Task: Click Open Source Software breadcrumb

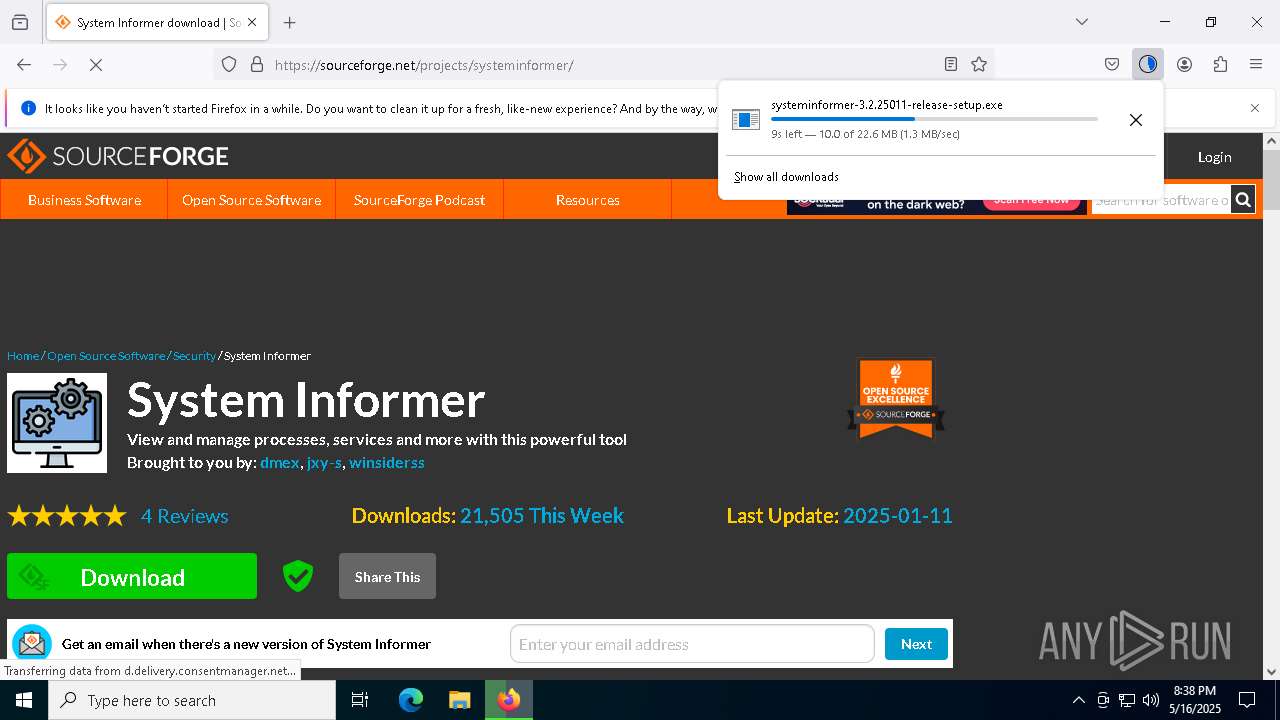Action: [x=106, y=356]
